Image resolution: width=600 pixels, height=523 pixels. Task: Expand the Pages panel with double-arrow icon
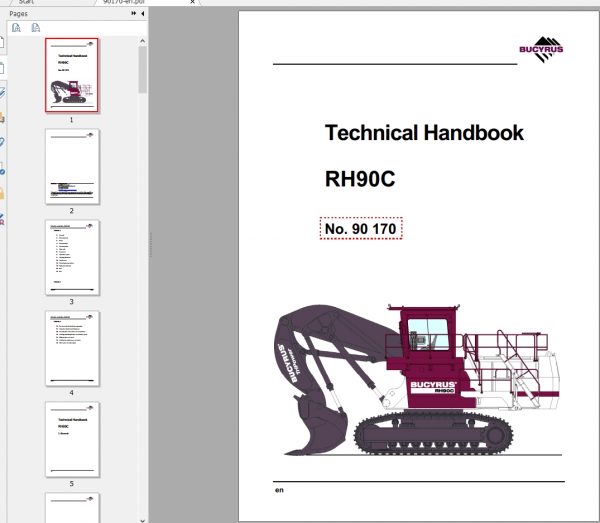click(134, 13)
